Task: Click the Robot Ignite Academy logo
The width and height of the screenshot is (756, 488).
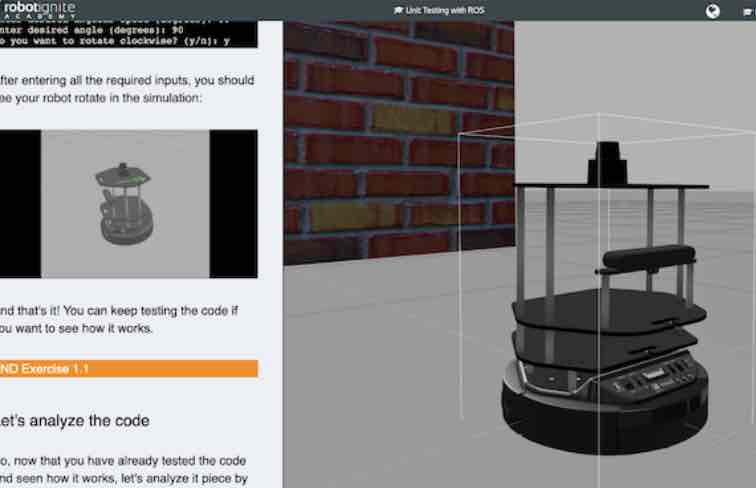Action: [39, 9]
